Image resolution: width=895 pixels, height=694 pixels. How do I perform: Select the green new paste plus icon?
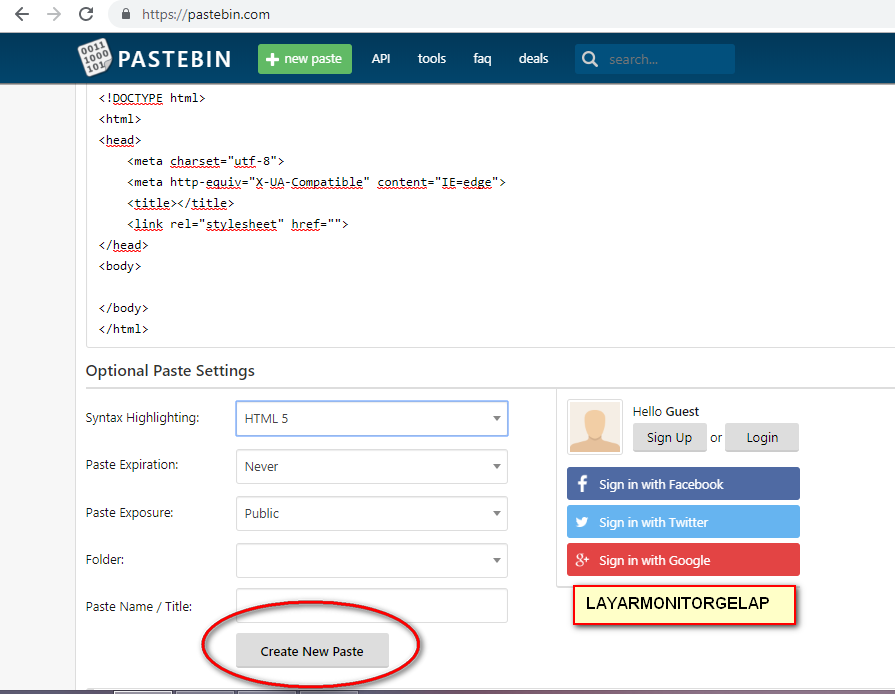271,59
